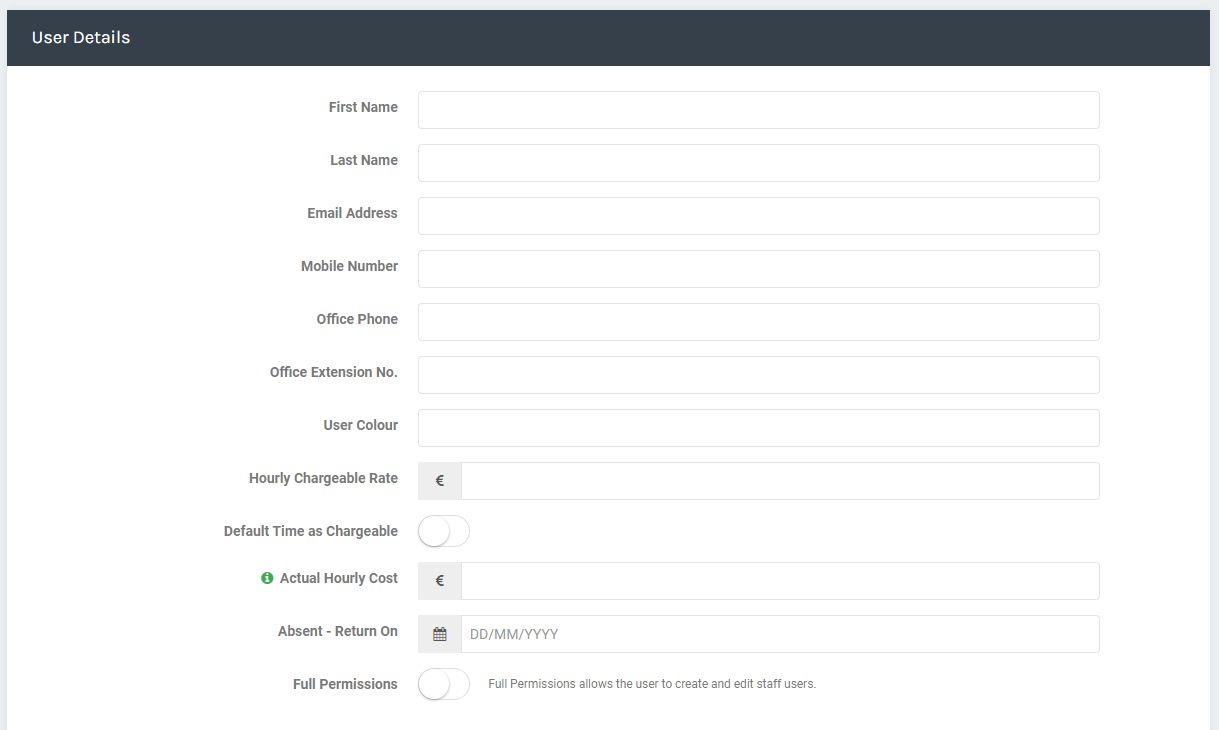Viewport: 1219px width, 730px height.
Task: Turn on the Full Permissions switch
Action: click(x=444, y=684)
